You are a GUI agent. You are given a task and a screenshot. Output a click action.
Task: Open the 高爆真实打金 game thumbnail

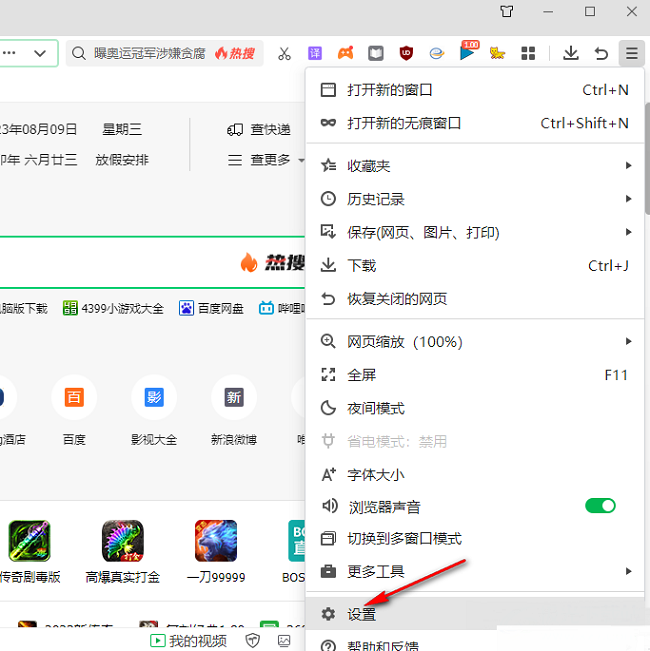123,541
